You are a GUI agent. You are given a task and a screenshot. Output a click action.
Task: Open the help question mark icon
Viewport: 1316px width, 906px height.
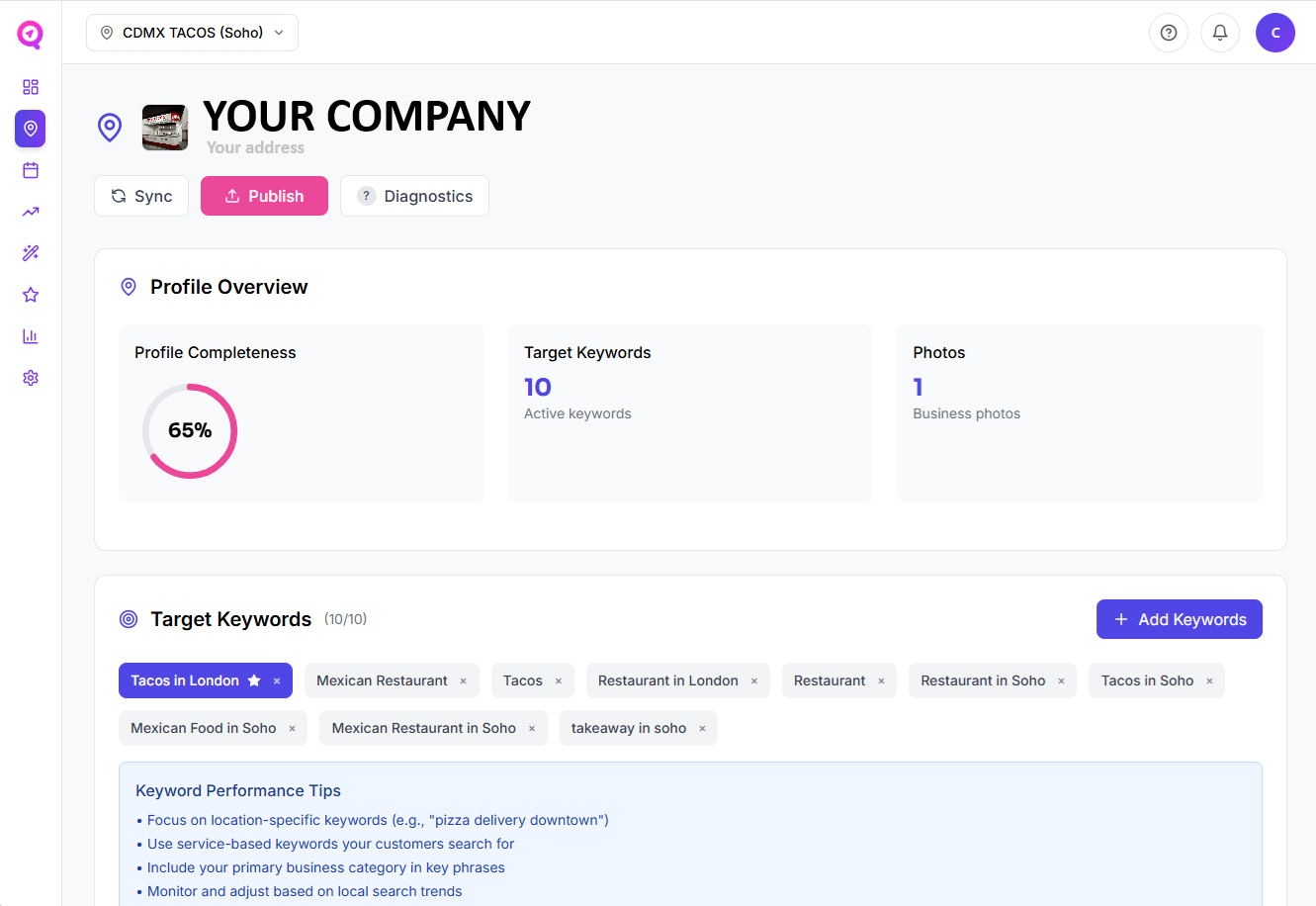coord(1168,33)
